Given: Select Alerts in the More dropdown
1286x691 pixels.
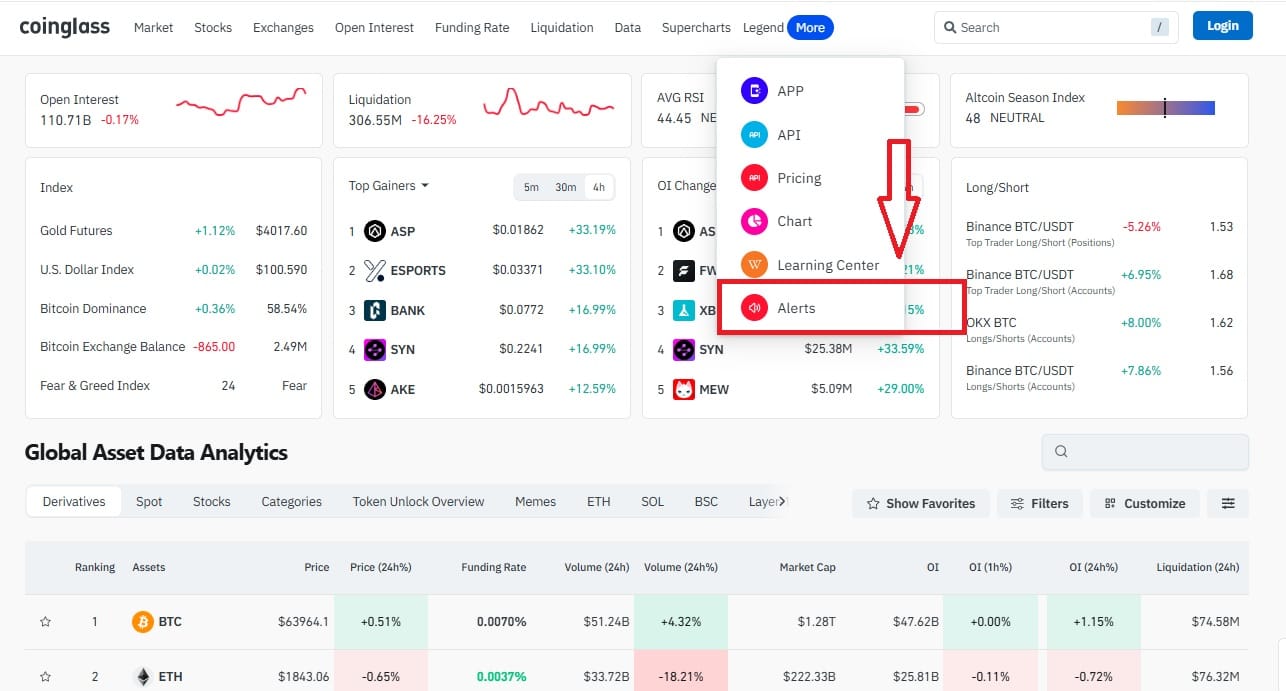Looking at the screenshot, I should click(811, 308).
